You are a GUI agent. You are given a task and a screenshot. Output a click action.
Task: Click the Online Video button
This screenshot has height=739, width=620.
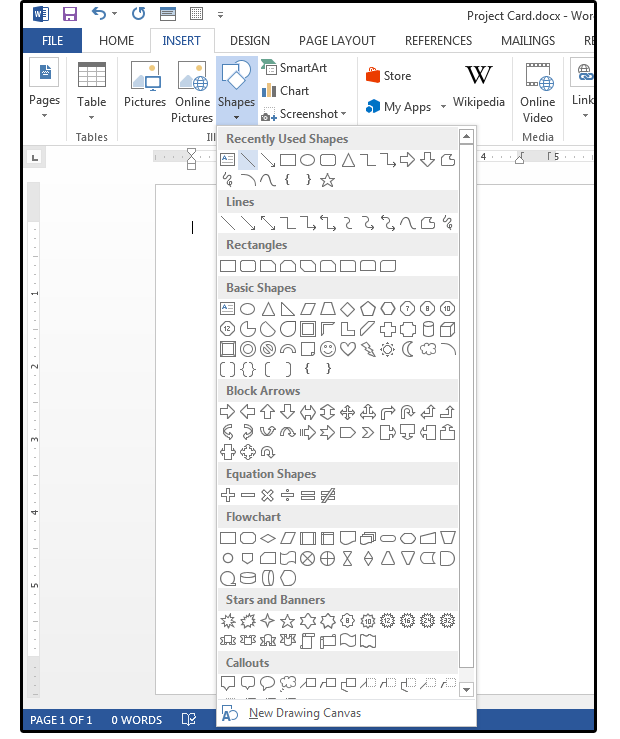538,92
